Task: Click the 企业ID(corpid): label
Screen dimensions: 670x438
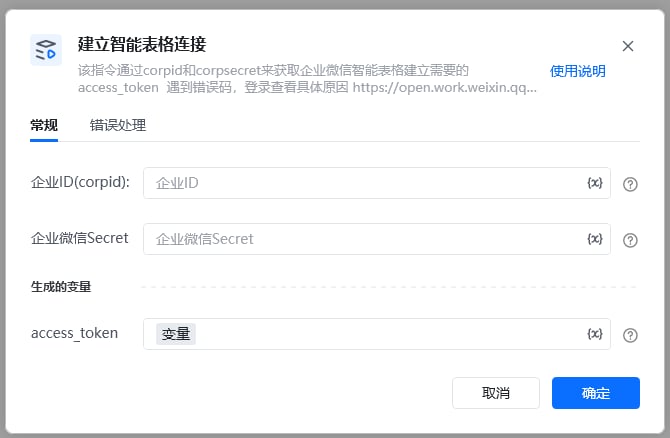Action: tap(80, 182)
